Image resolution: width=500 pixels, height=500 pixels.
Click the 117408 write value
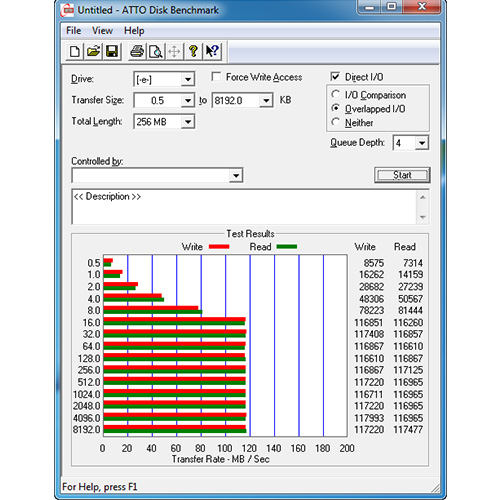point(369,334)
